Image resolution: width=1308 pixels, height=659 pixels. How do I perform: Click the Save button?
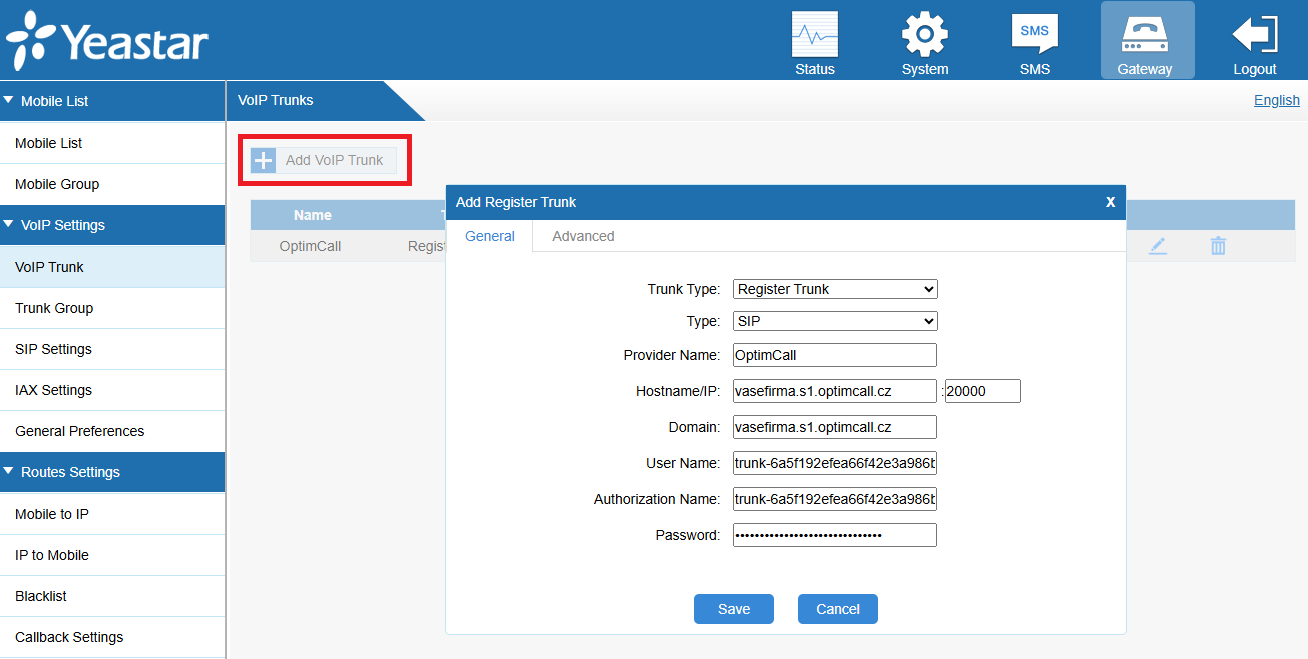tap(734, 609)
